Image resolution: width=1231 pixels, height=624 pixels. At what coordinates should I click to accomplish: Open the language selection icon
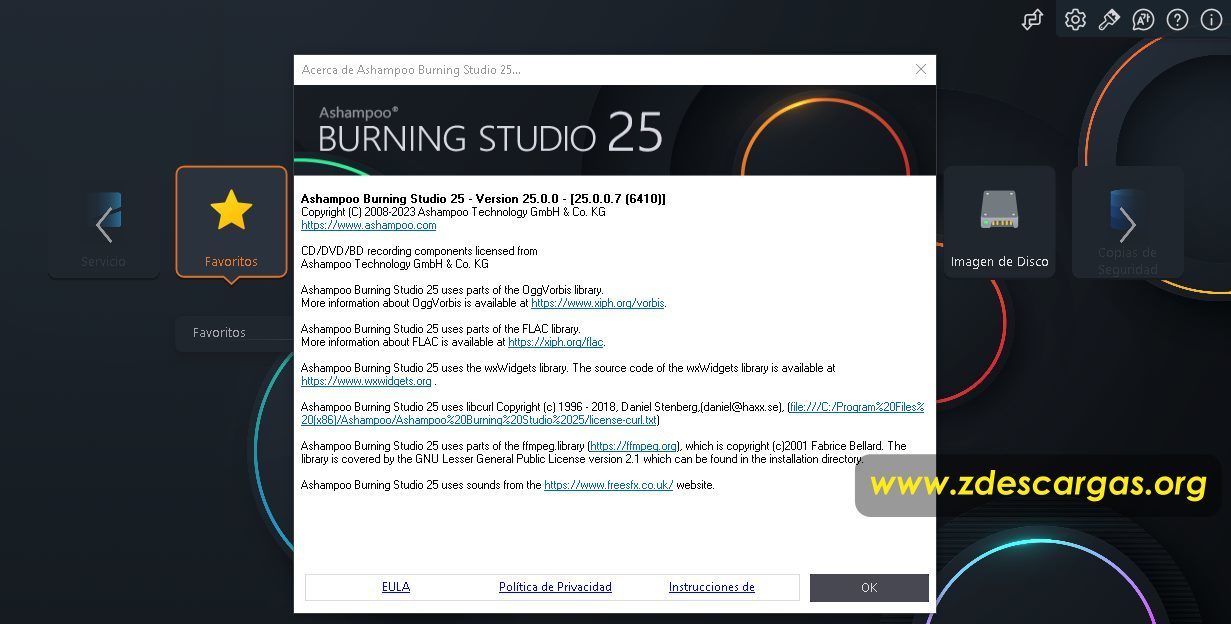1143,20
